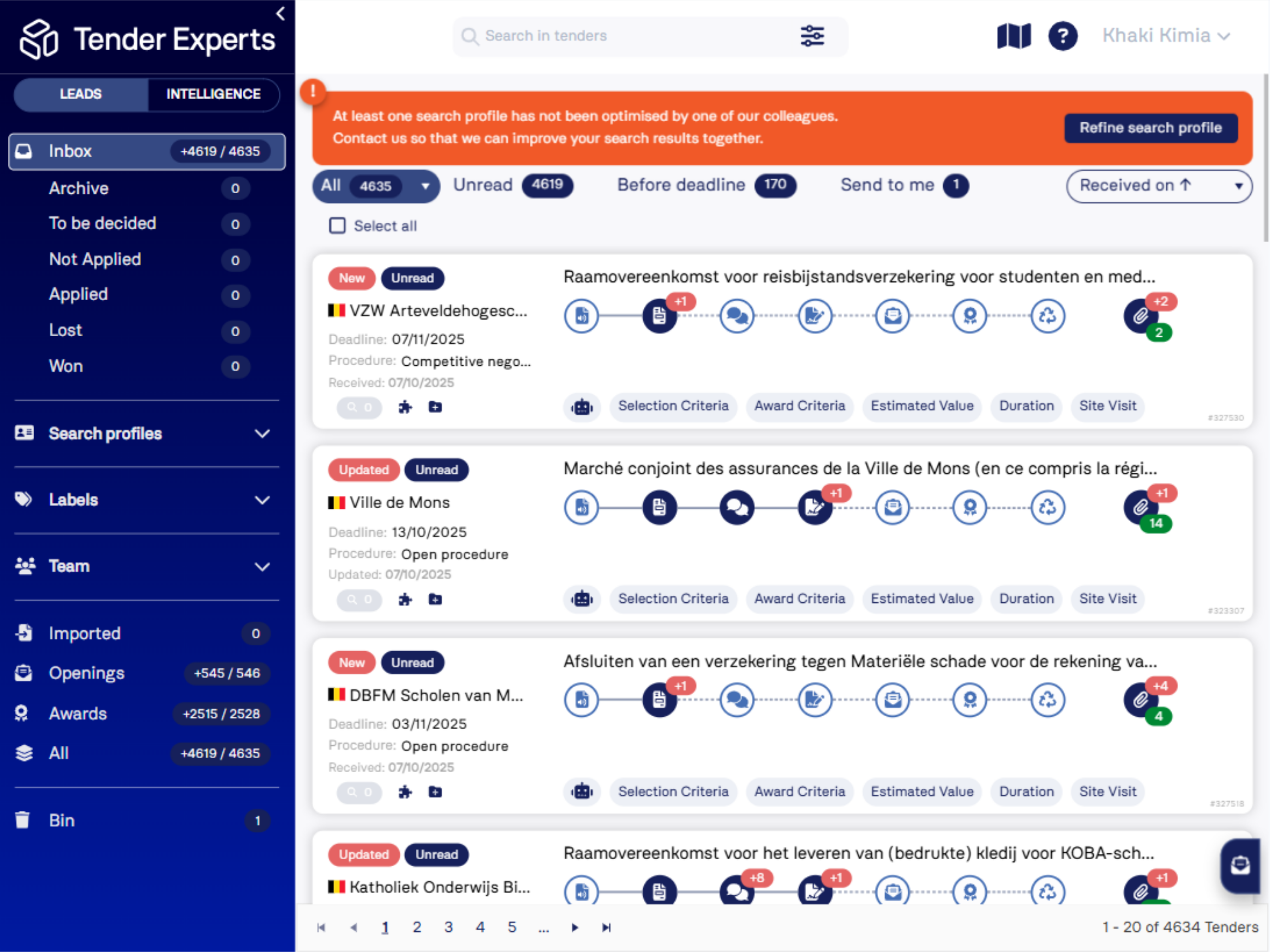The height and width of the screenshot is (952, 1270).
Task: Open search filter sliders icon
Action: [x=812, y=36]
